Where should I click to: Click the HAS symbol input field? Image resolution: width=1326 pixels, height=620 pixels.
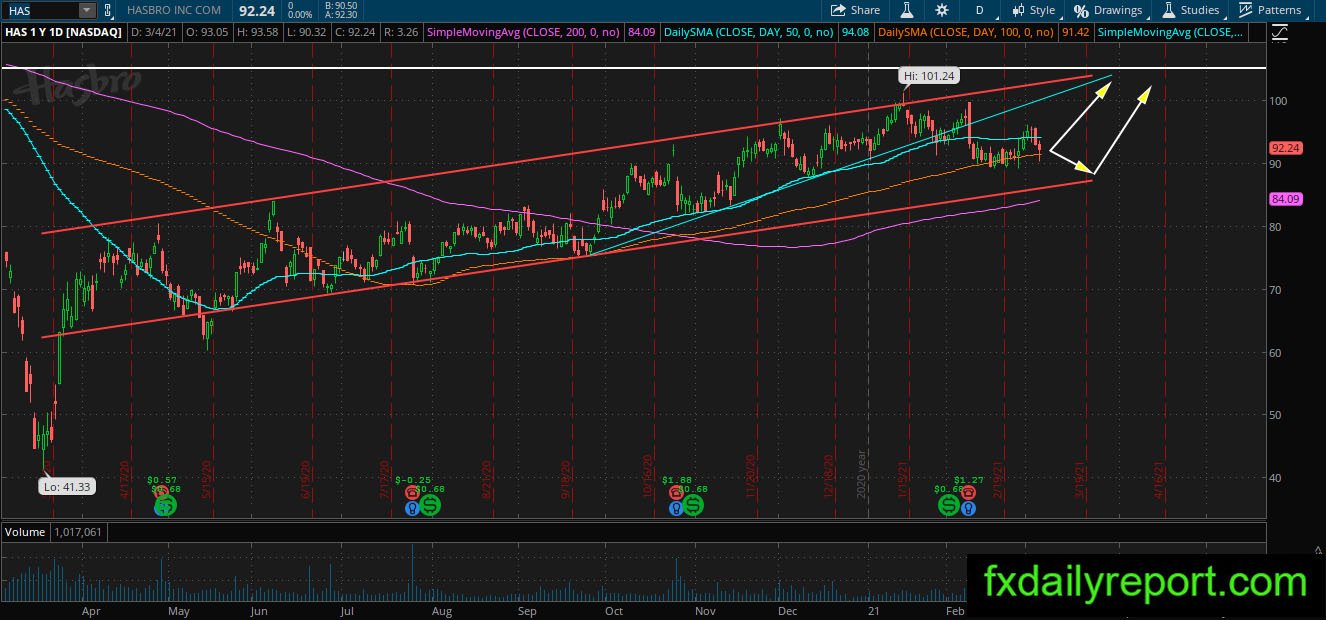[x=40, y=10]
